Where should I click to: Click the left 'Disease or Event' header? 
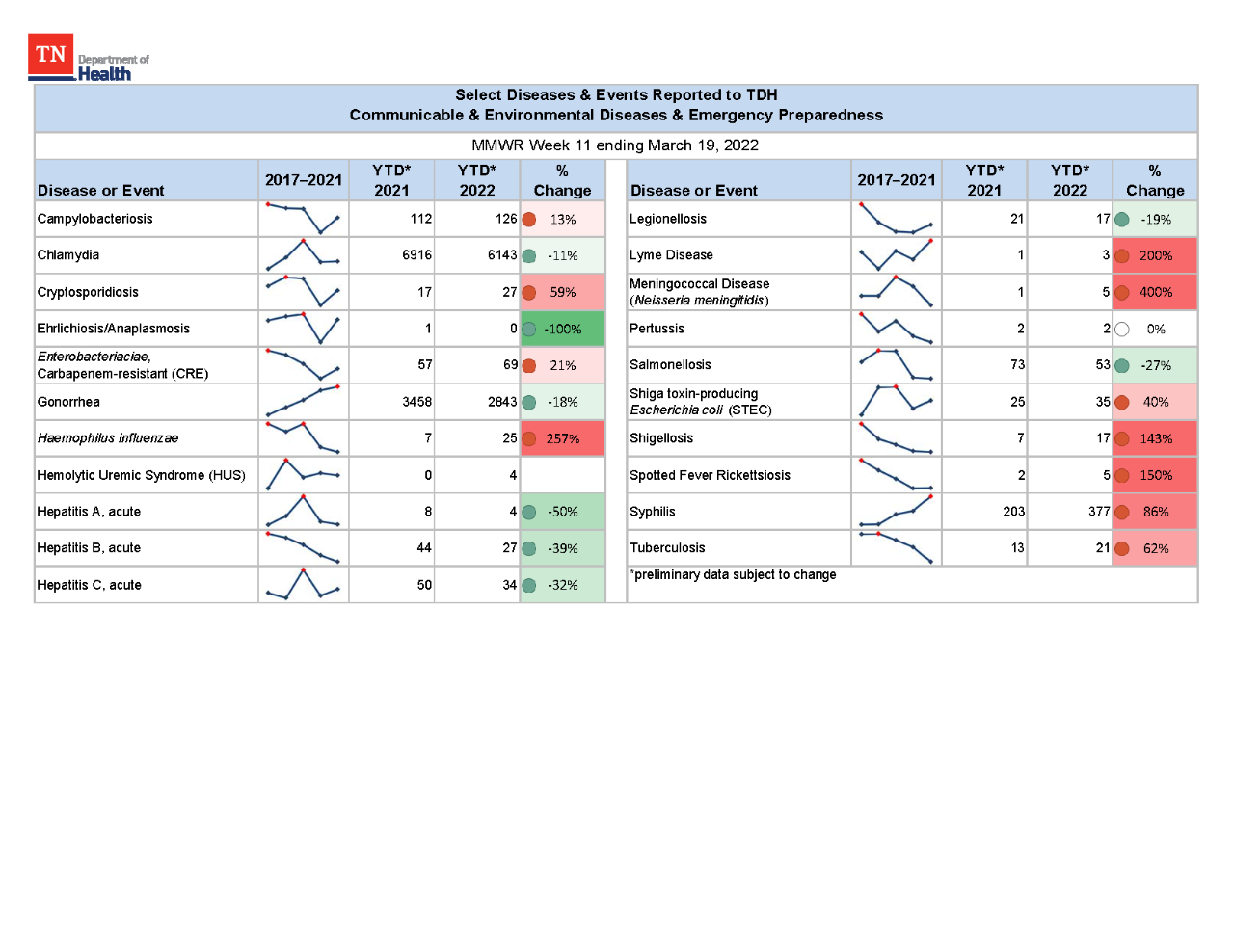100,191
